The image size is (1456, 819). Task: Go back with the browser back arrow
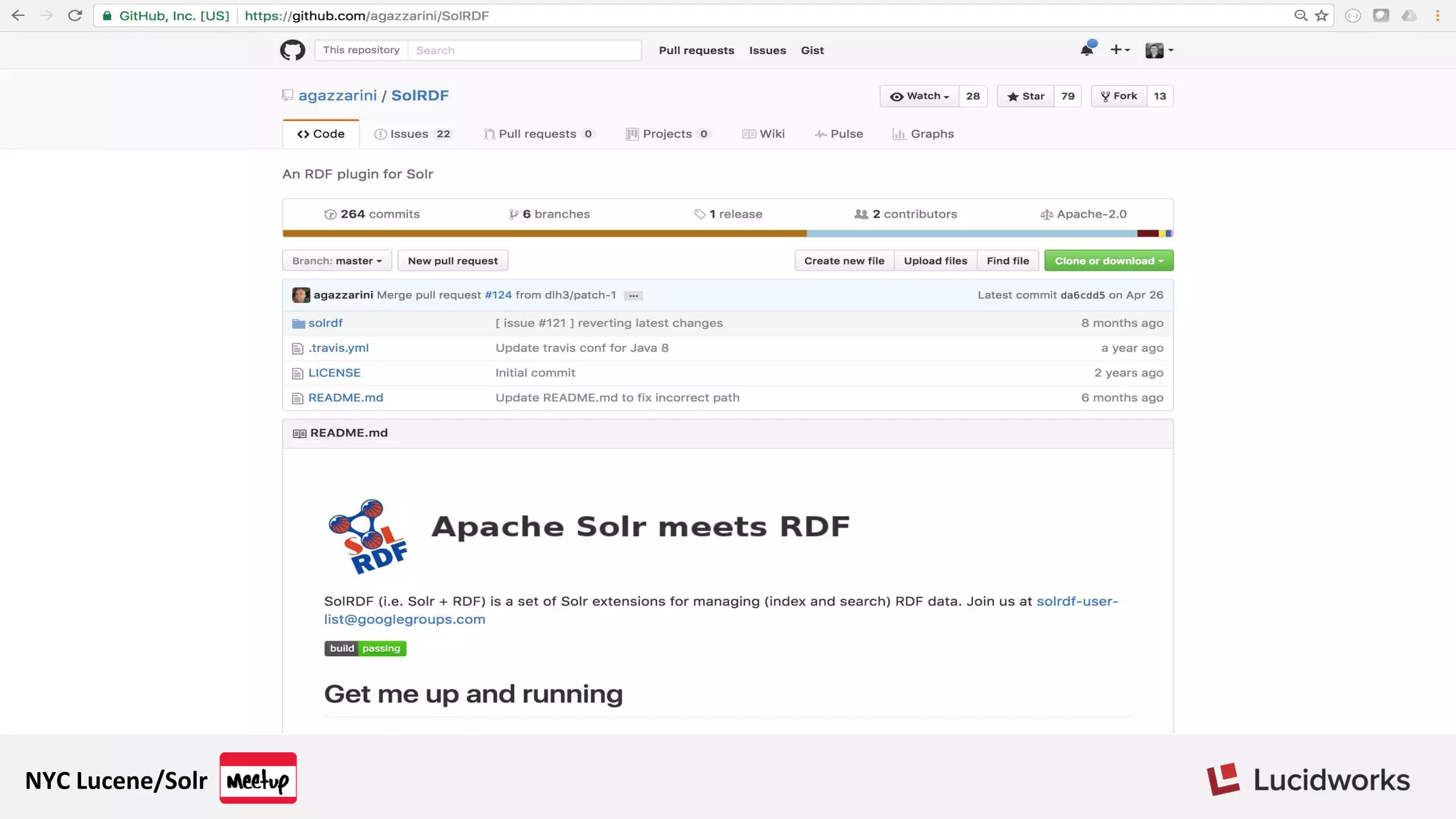(x=18, y=16)
